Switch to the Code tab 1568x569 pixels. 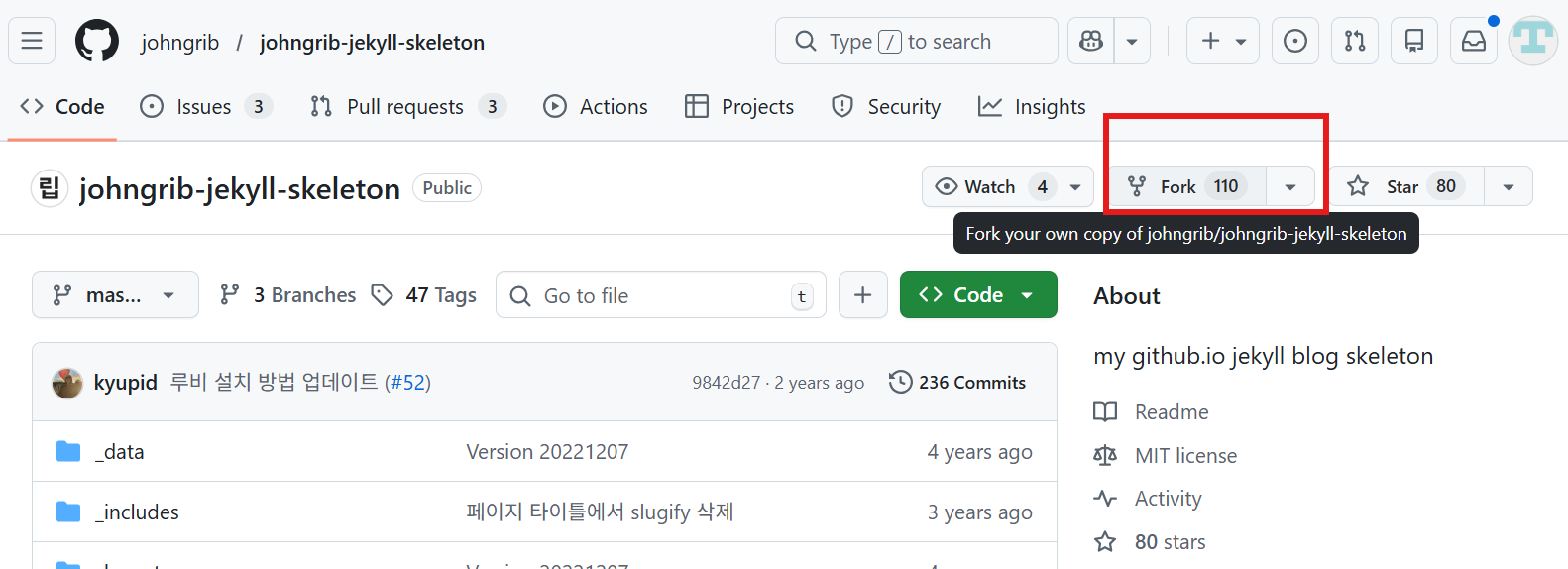tap(62, 106)
